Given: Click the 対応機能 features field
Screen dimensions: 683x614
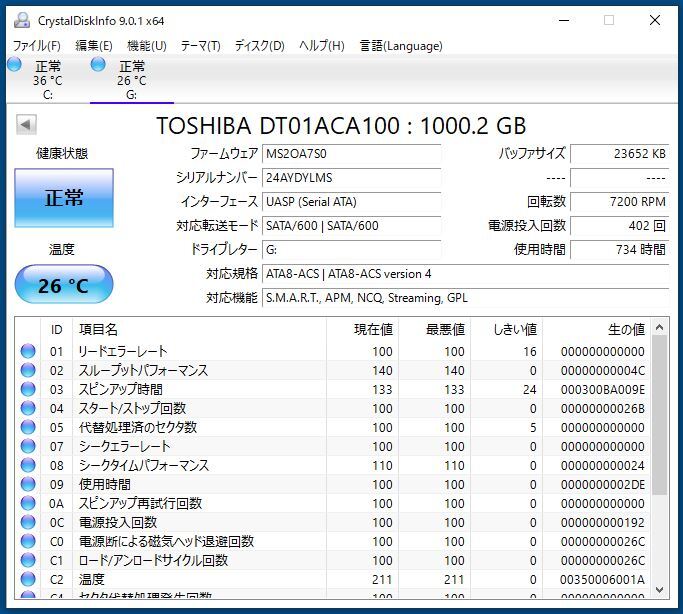Looking at the screenshot, I should [x=466, y=298].
